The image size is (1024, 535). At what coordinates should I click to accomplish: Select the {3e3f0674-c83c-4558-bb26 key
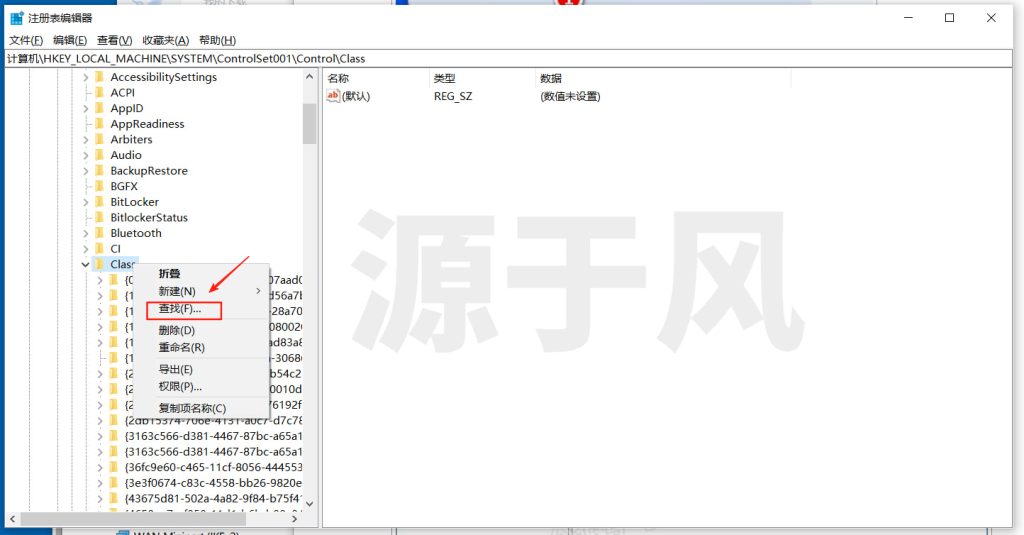tap(213, 483)
